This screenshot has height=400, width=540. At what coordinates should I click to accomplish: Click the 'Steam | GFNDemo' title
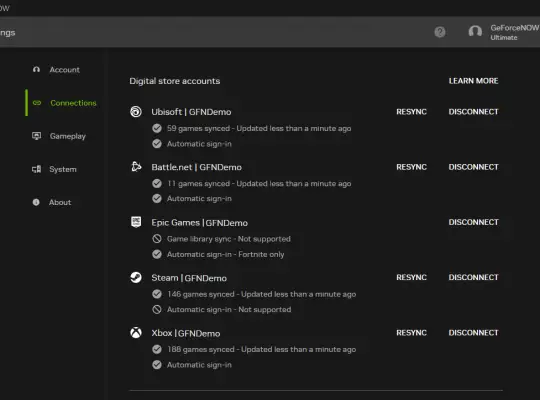click(x=189, y=278)
